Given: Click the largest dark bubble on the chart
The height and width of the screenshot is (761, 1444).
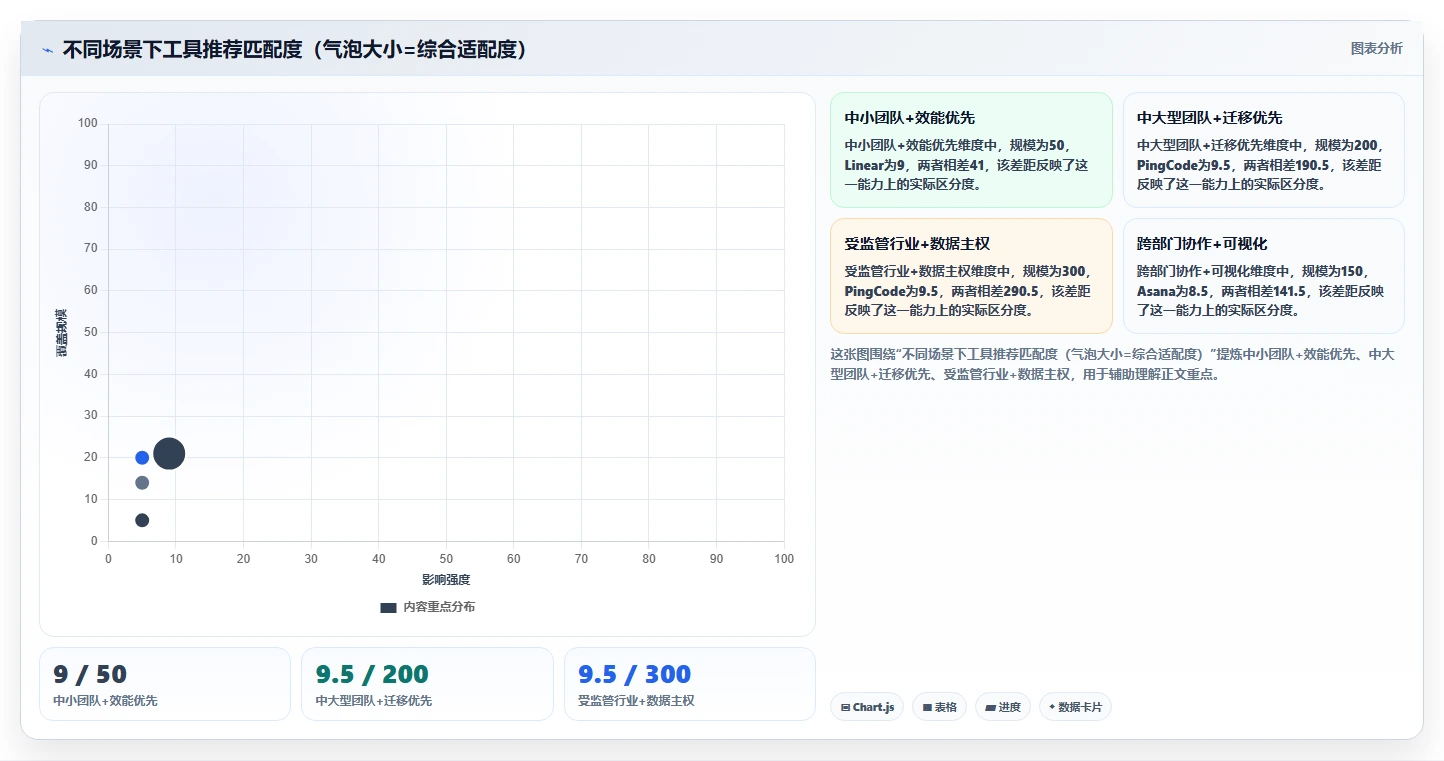Looking at the screenshot, I should (x=170, y=454).
